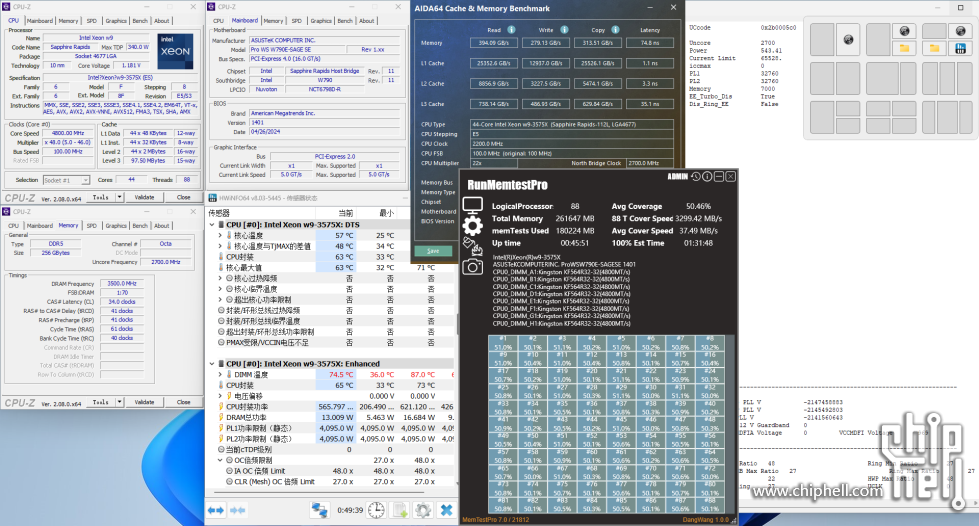Expand DIMM 温度 row in HWiNFO
The height and width of the screenshot is (526, 979).
[220, 375]
